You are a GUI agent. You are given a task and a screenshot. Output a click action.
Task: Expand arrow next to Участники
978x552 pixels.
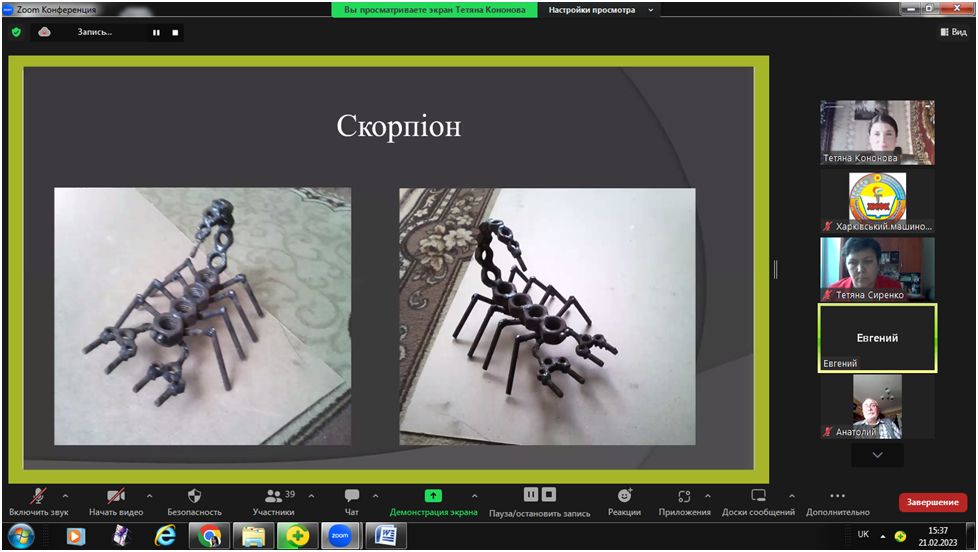(311, 496)
